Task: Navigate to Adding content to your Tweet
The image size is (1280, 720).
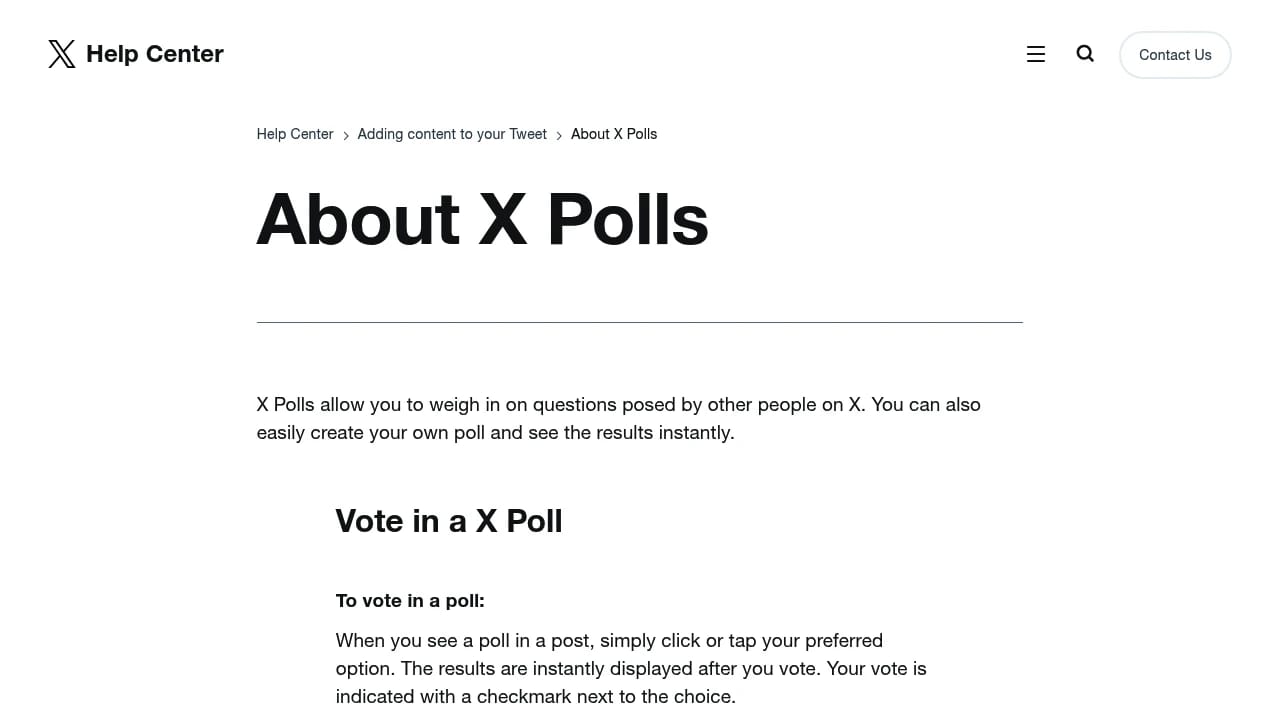Action: 451,134
